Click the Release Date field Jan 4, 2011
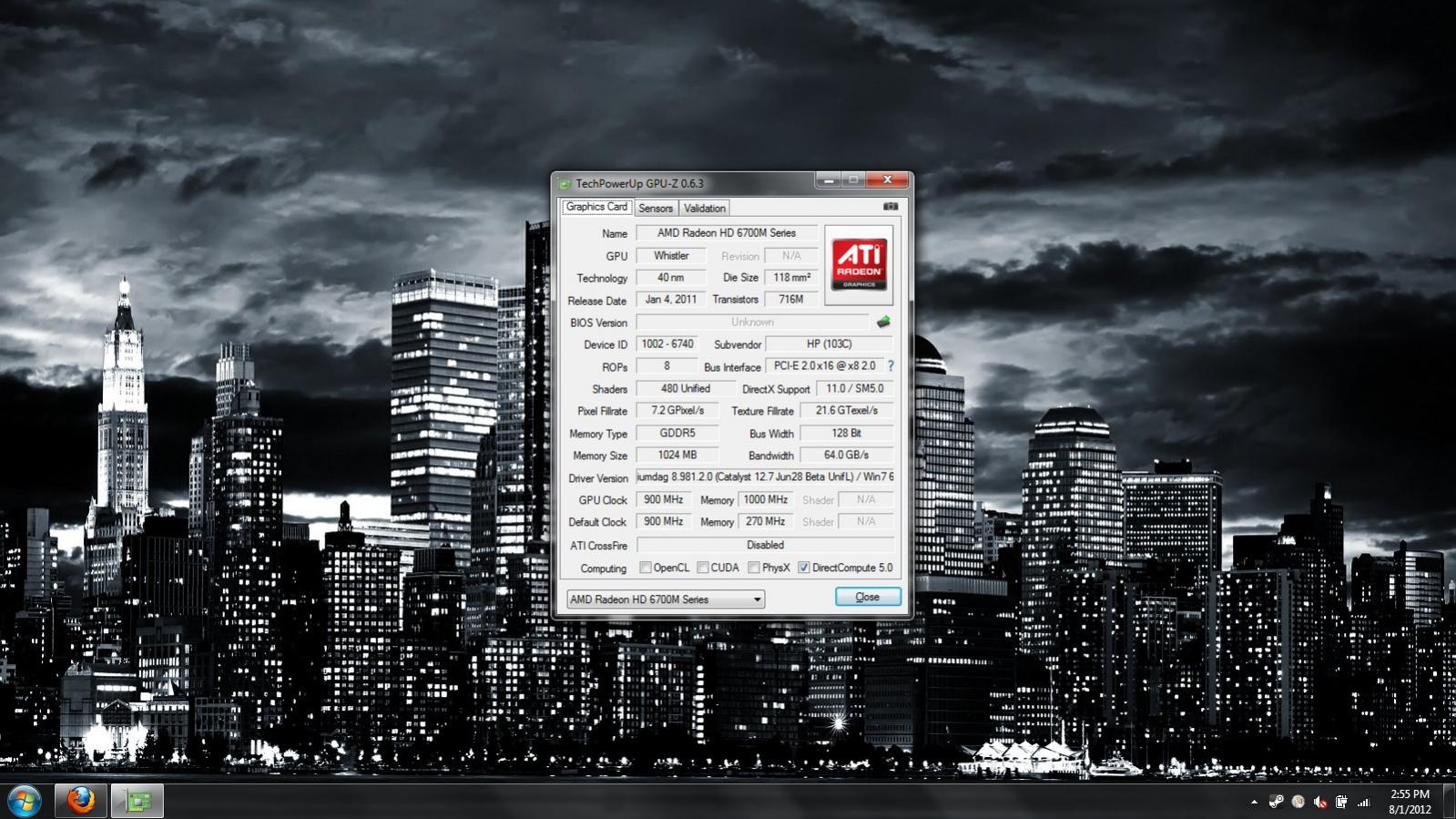The height and width of the screenshot is (819, 1456). click(671, 300)
